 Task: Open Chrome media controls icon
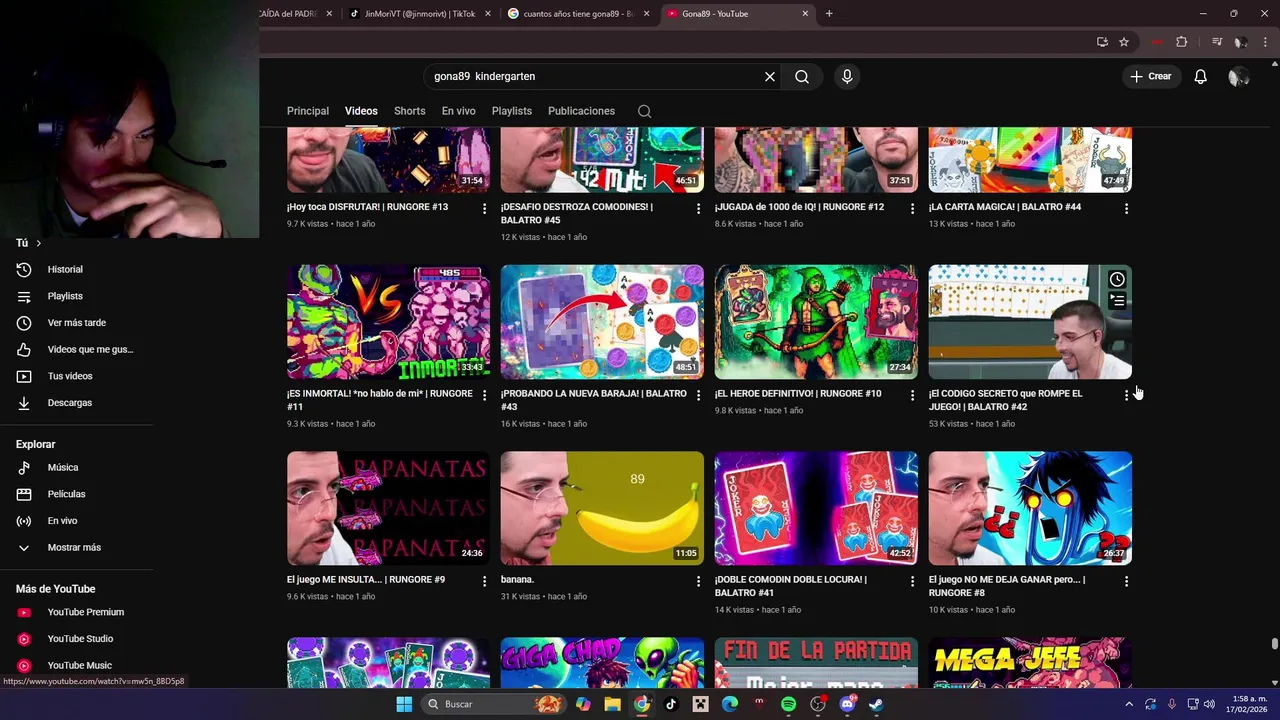click(1217, 42)
